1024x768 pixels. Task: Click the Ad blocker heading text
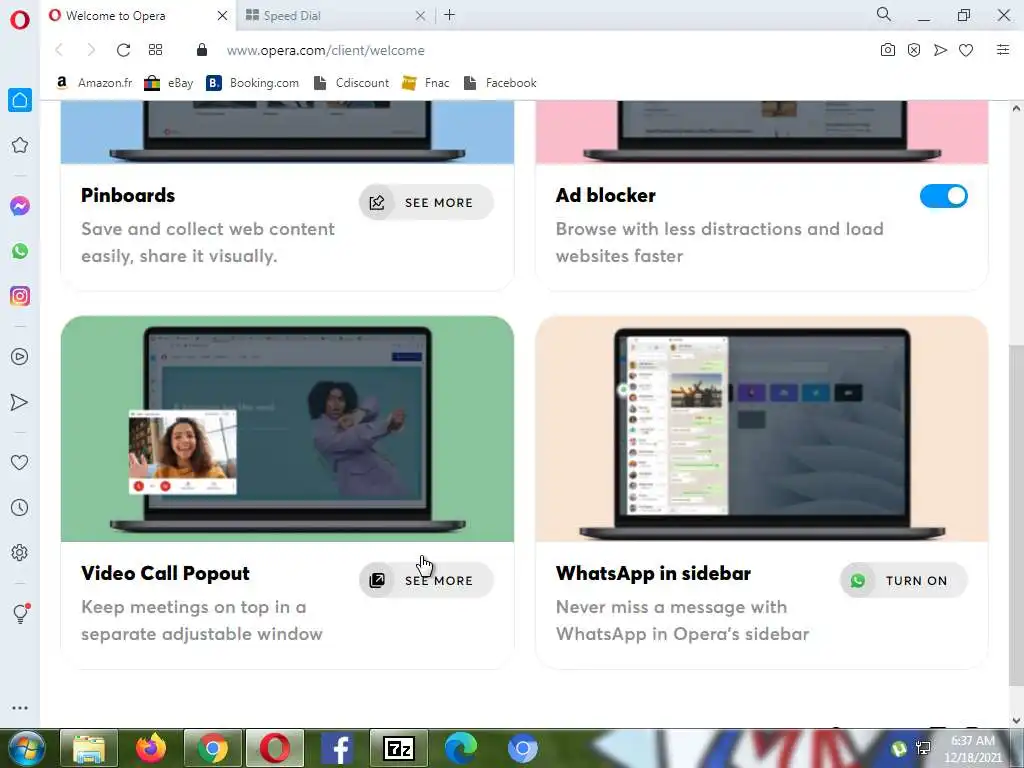pos(605,195)
